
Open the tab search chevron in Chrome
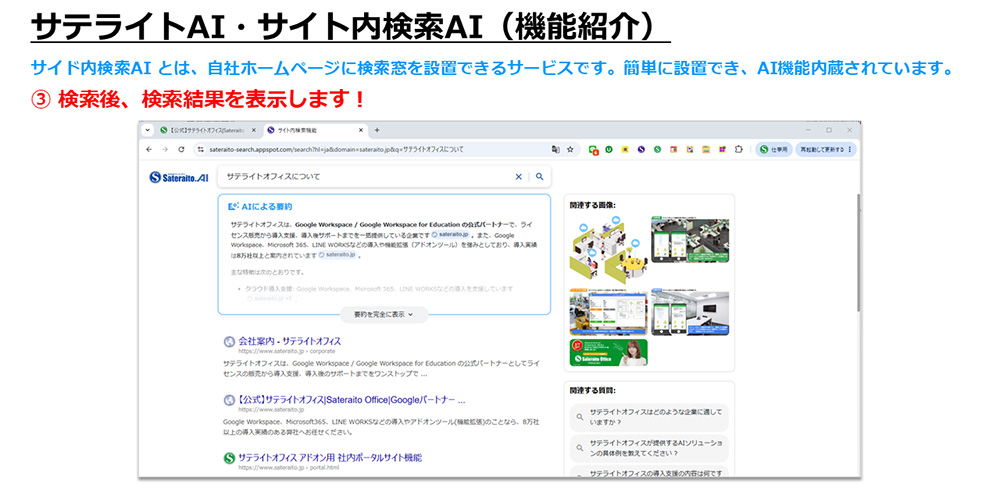tap(148, 130)
